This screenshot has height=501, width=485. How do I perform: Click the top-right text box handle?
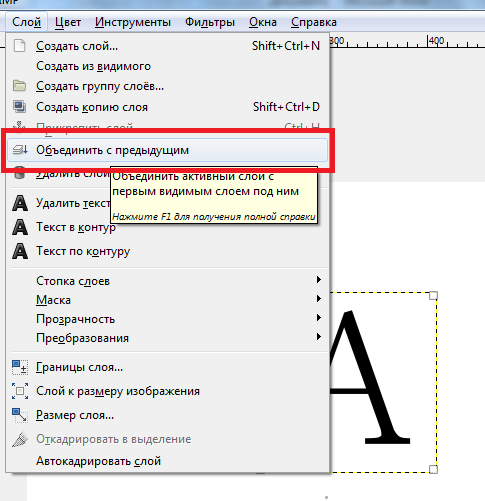click(x=433, y=296)
